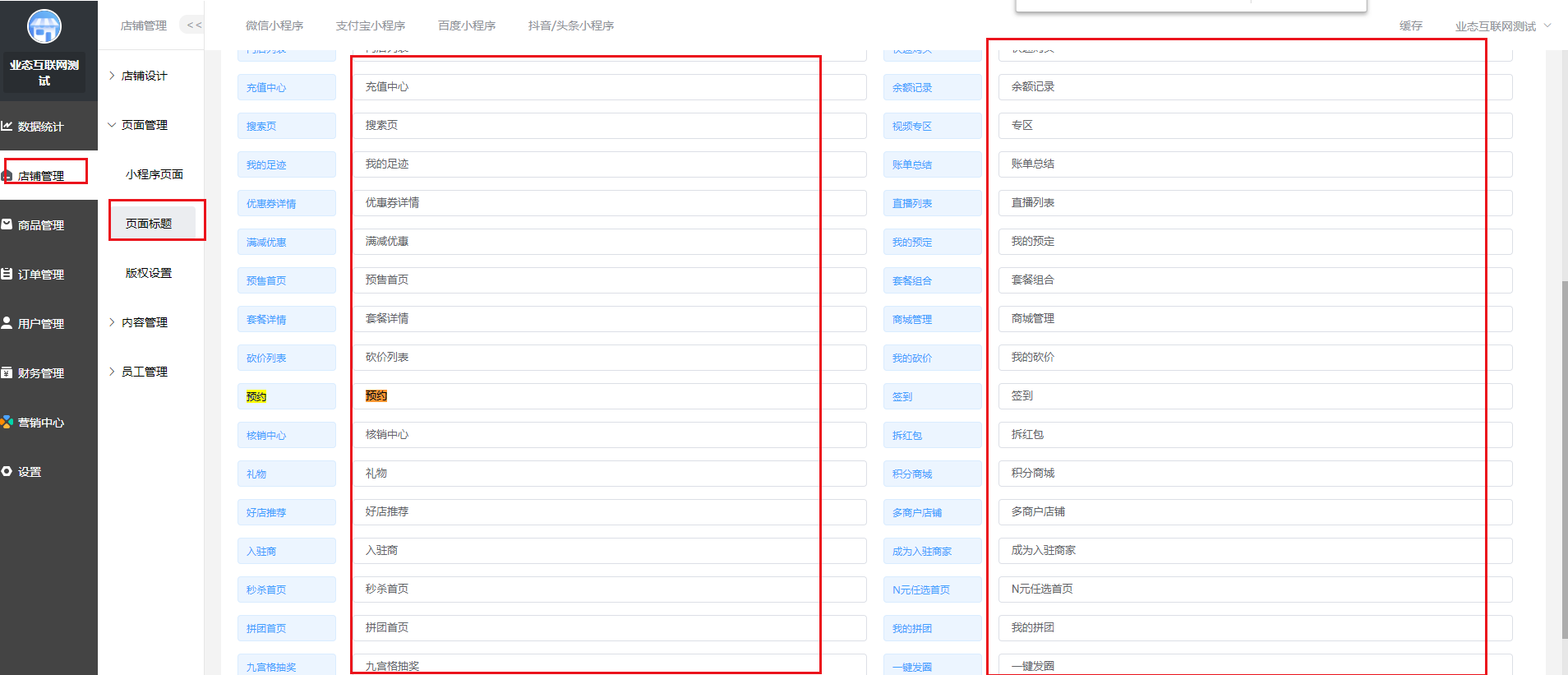The image size is (1568, 675).
Task: Focus the 套餐详情 title field
Action: click(610, 319)
